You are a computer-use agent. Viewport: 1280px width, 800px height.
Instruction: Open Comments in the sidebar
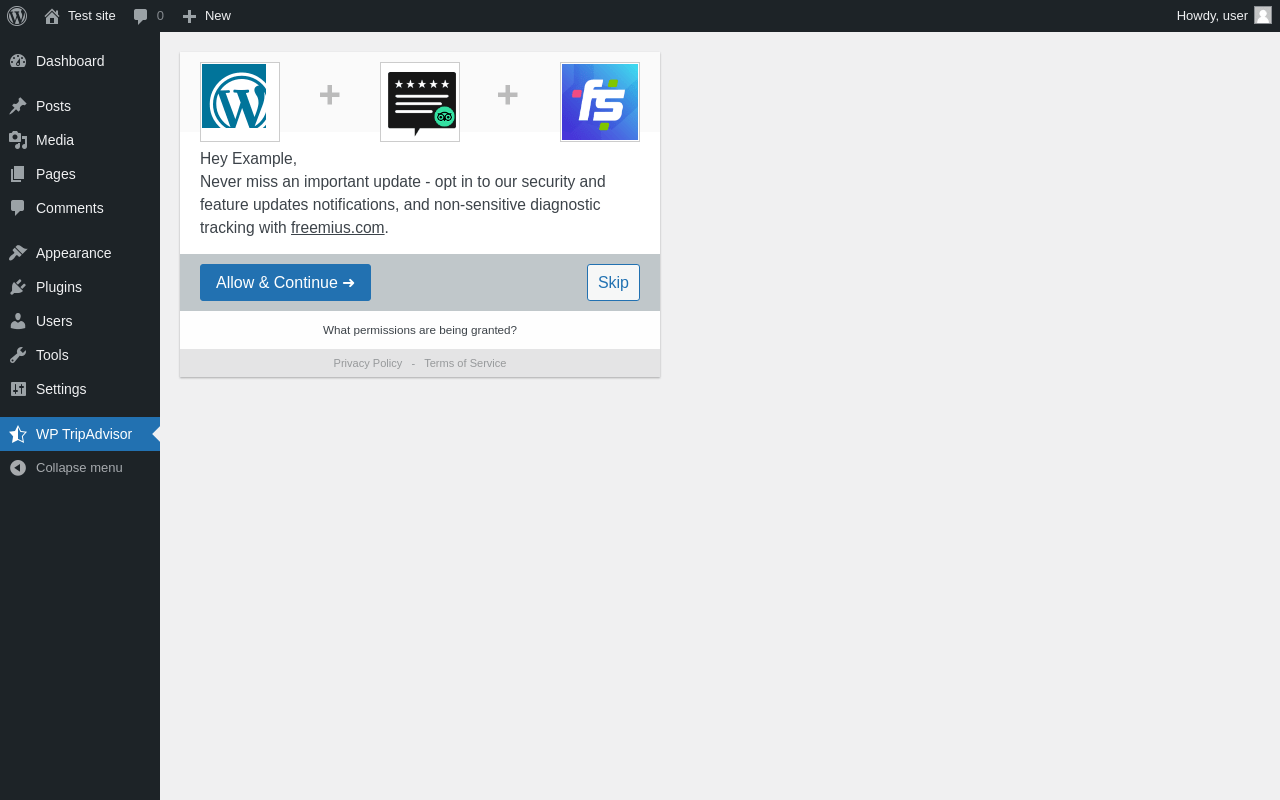coord(80,208)
